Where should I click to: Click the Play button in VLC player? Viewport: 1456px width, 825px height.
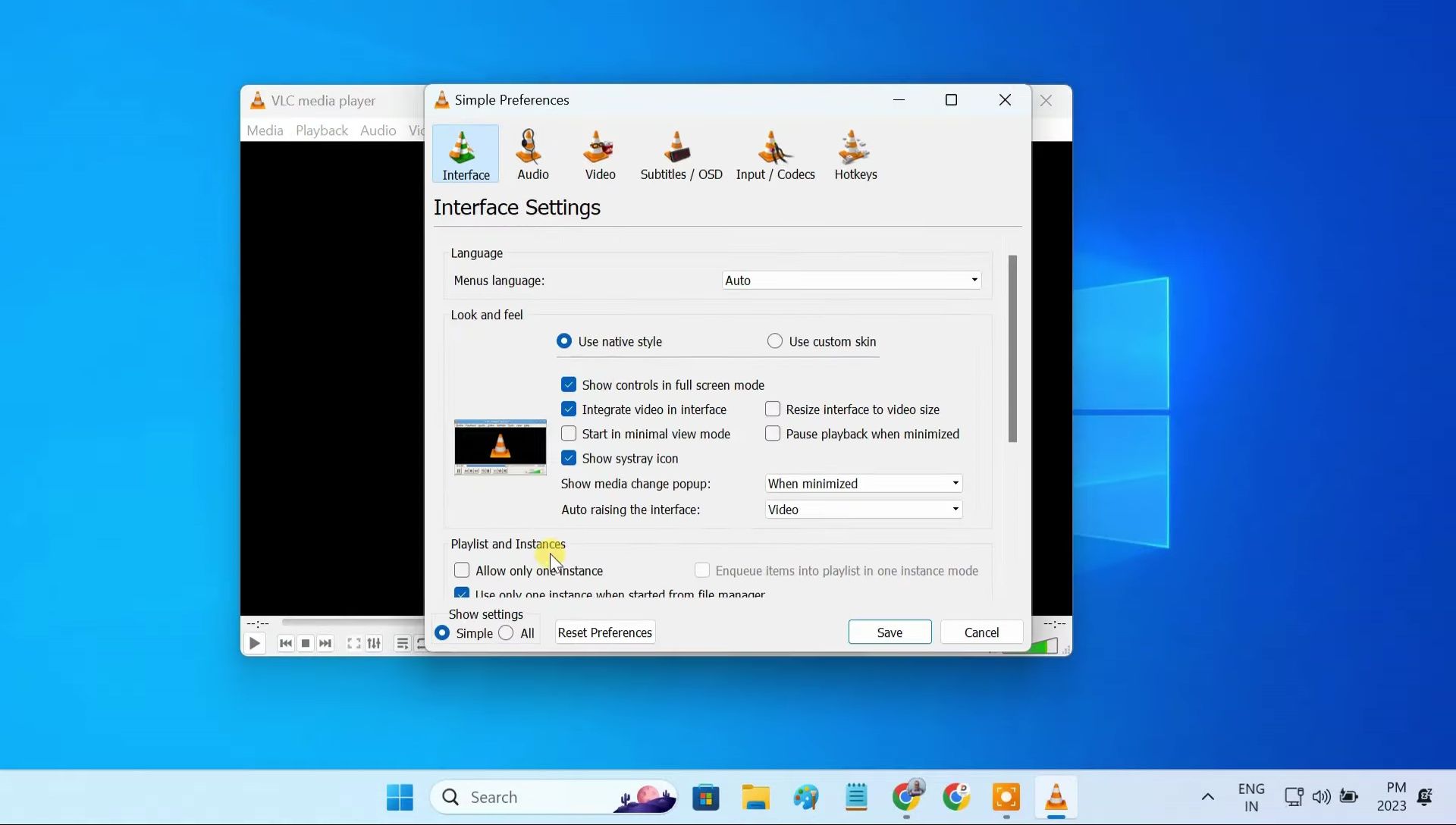click(255, 644)
